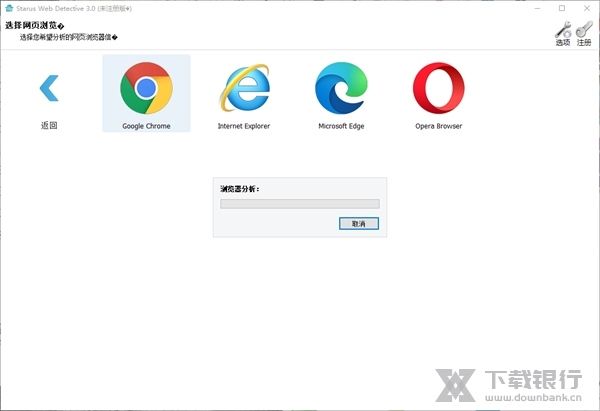
Task: Click the Opera Browser label text
Action: click(439, 126)
